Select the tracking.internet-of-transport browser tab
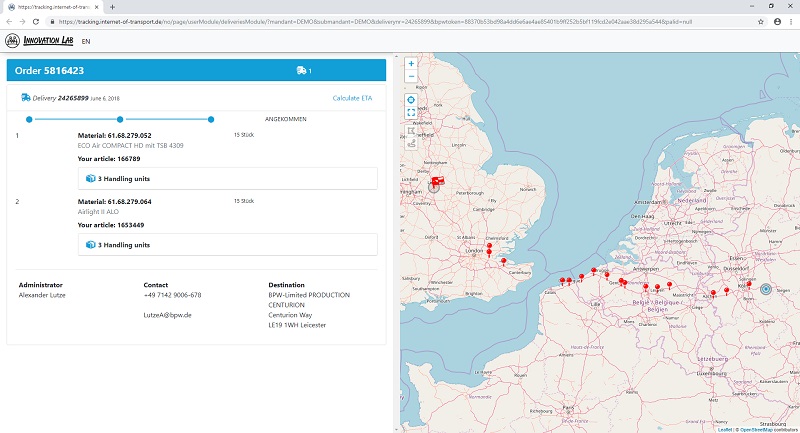The height and width of the screenshot is (433, 800). coord(52,7)
